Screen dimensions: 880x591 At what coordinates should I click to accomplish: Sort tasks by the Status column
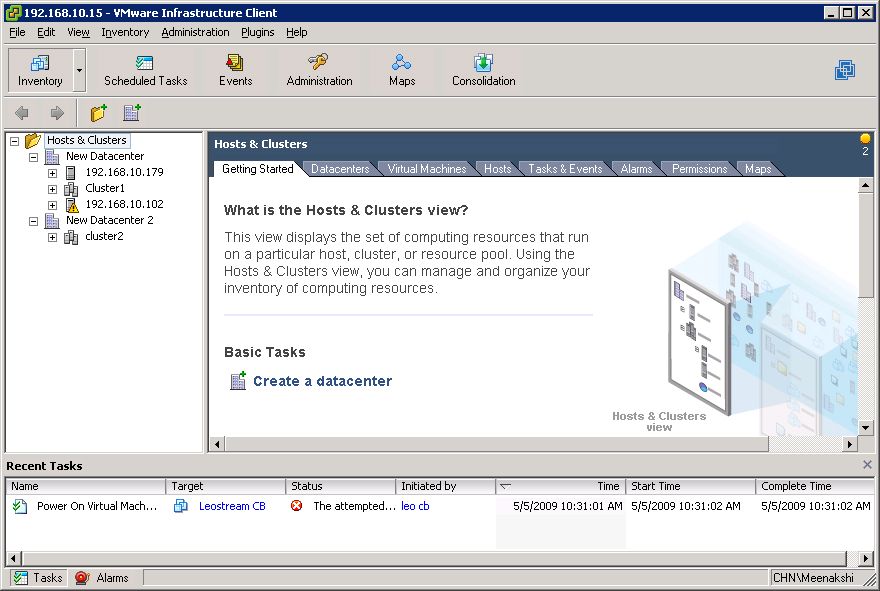click(341, 486)
